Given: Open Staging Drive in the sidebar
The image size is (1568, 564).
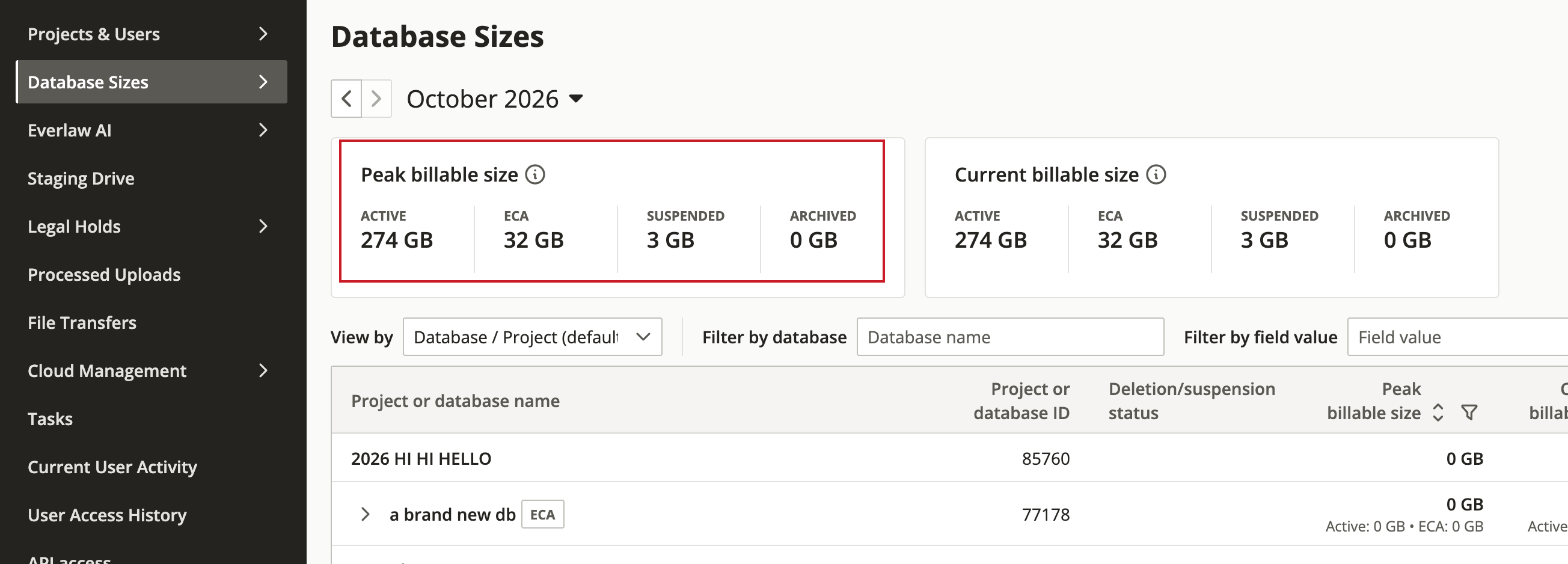Looking at the screenshot, I should coord(151,179).
